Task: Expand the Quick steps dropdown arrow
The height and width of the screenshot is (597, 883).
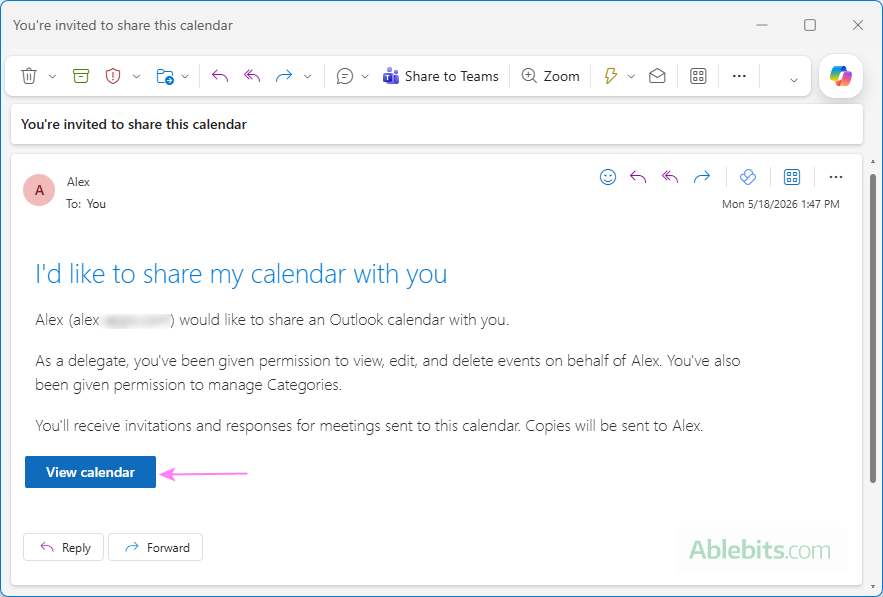Action: pos(631,77)
